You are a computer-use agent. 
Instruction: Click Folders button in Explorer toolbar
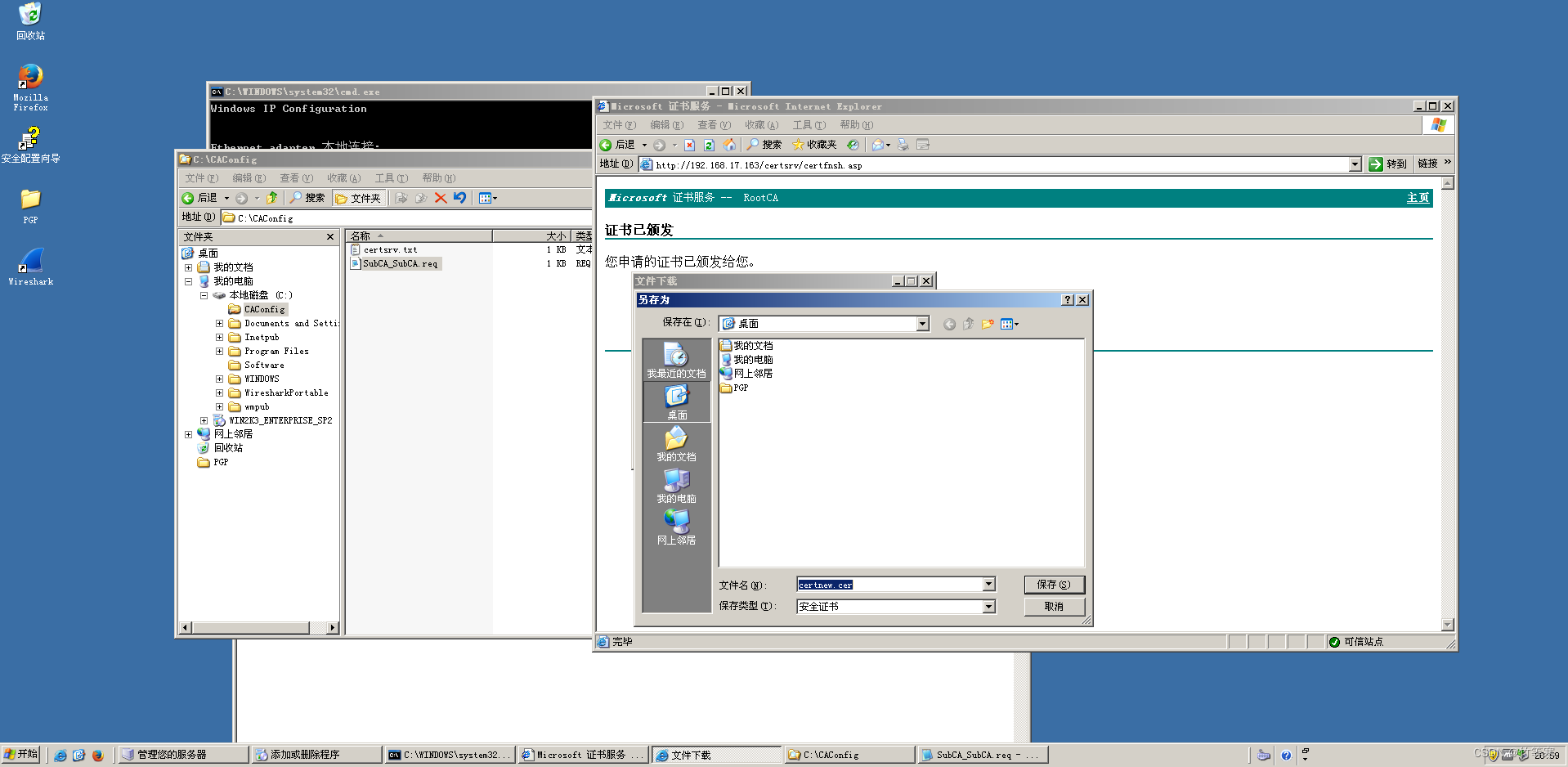point(358,198)
